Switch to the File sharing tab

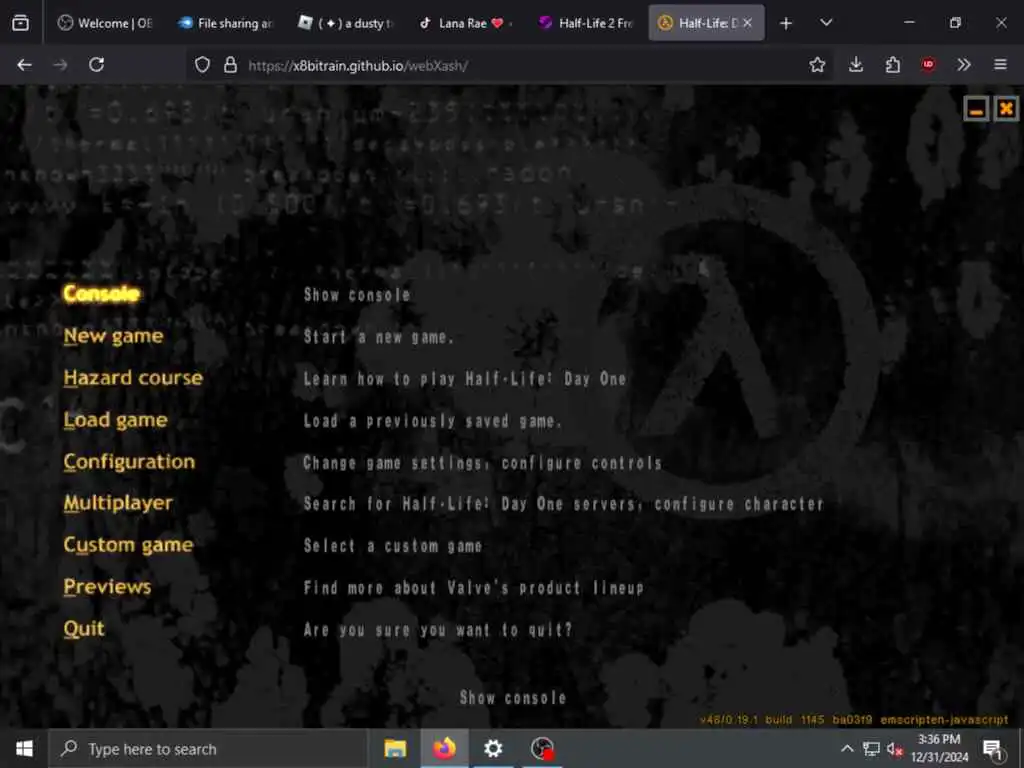pyautogui.click(x=225, y=23)
